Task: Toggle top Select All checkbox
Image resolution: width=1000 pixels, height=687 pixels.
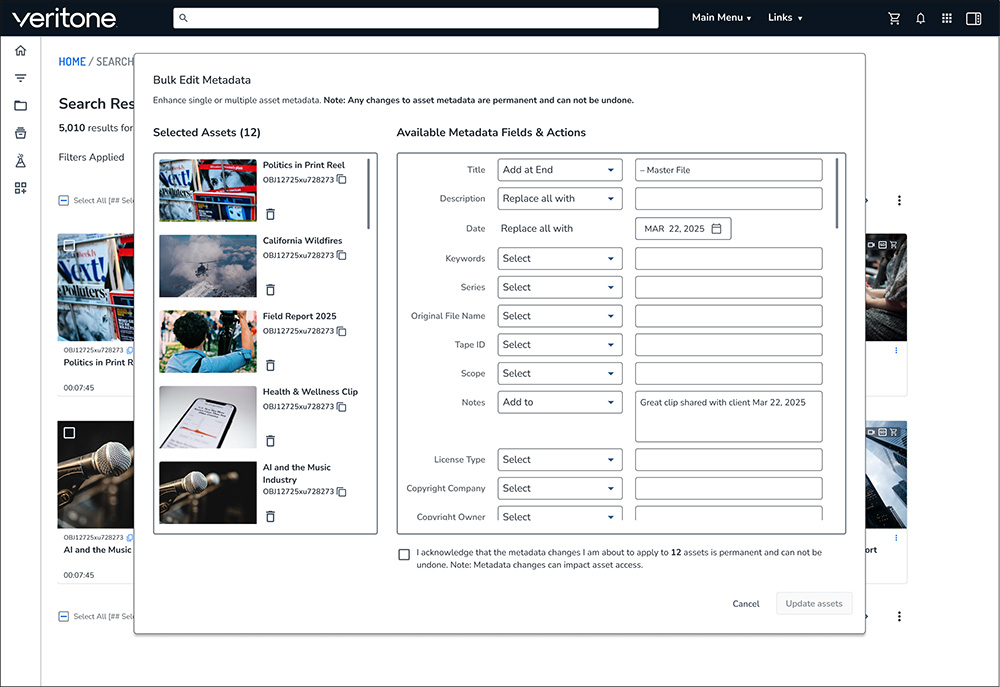Action: tap(64, 200)
